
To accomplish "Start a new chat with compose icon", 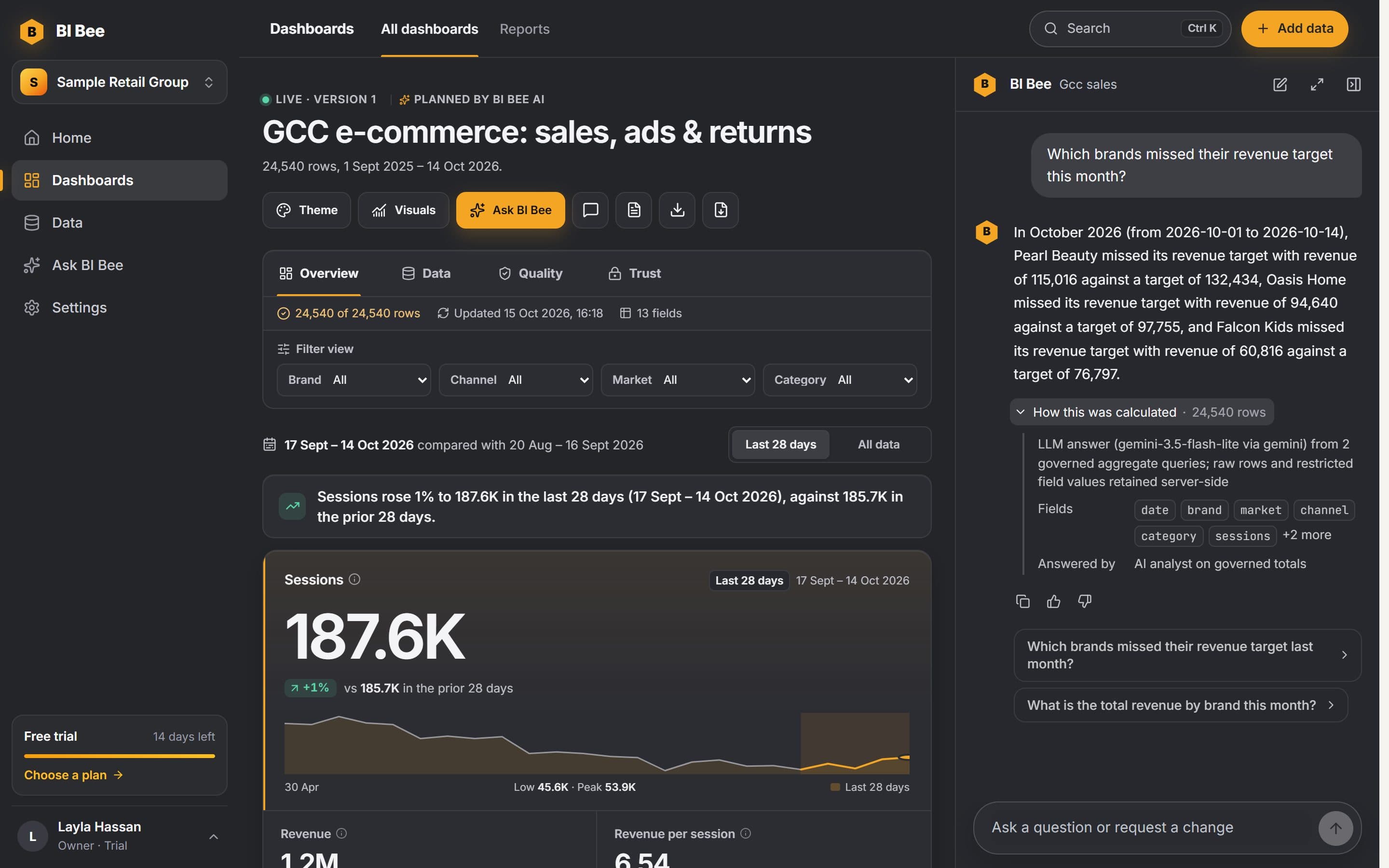I will (1280, 84).
